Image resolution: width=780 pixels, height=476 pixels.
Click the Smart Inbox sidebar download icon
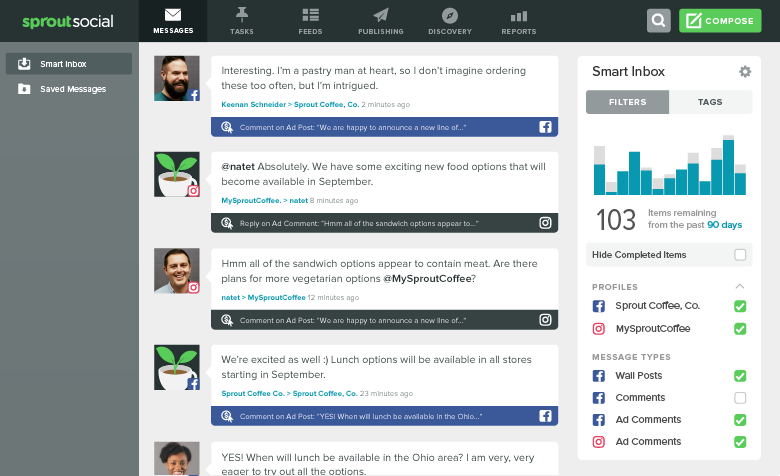24,64
